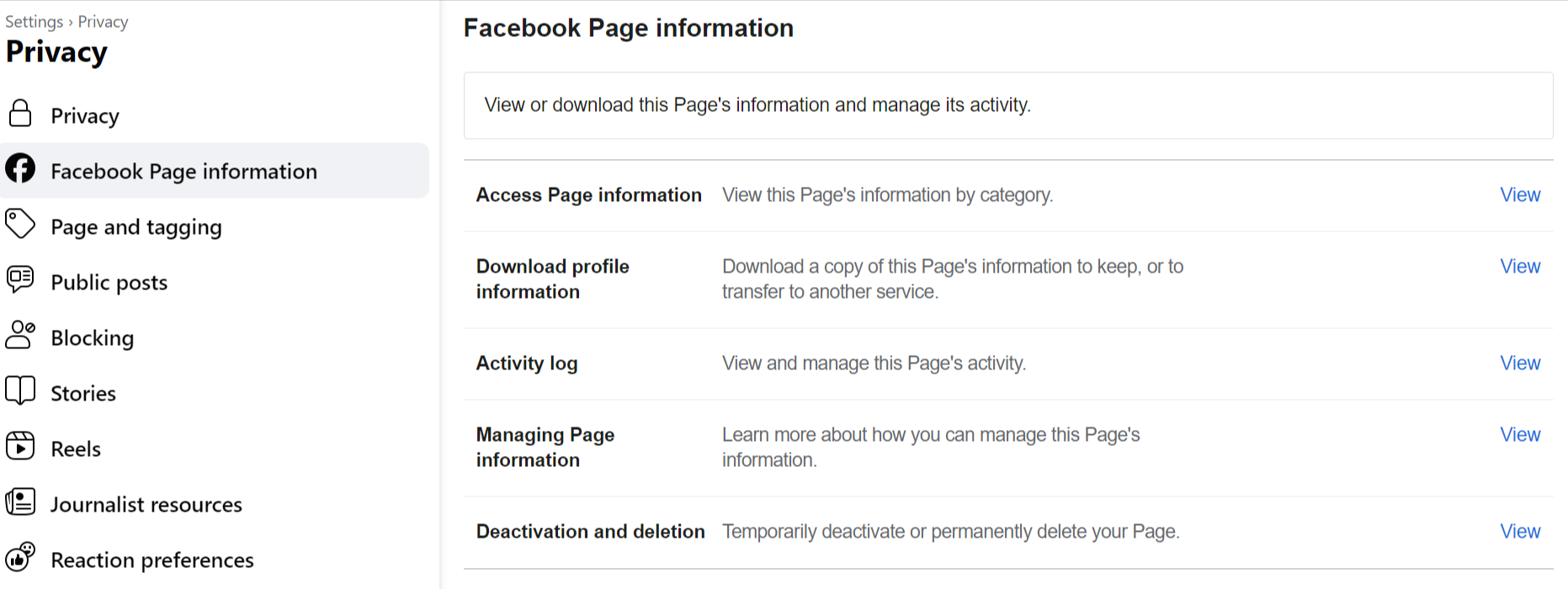Click the Stories book icon

(x=20, y=390)
